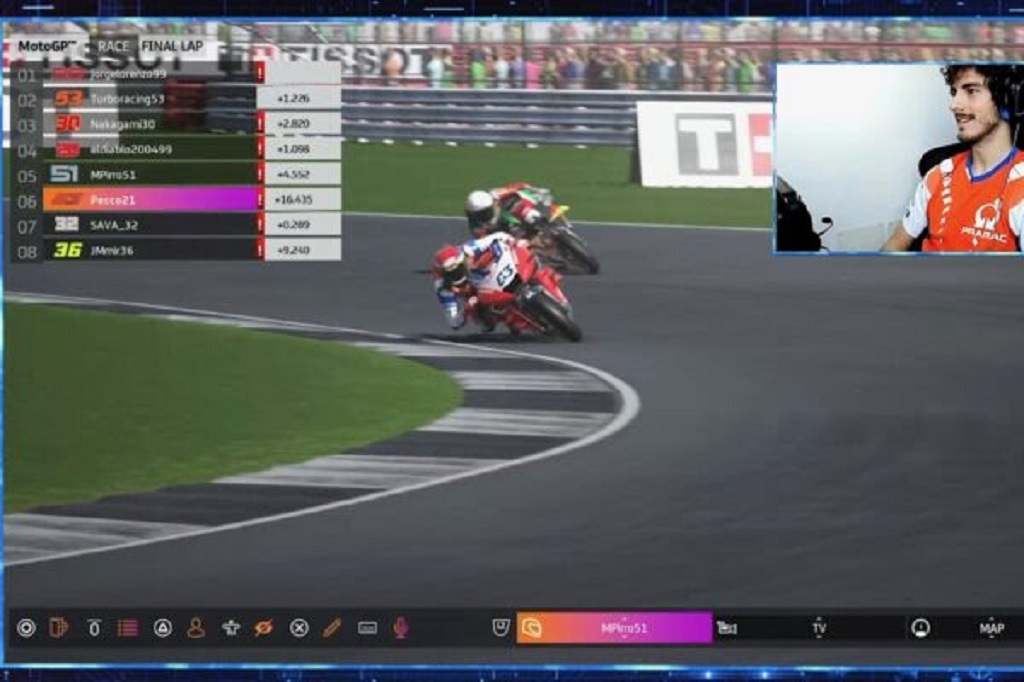This screenshot has width=1024, height=682.
Task: Click the red exclamation marker on the Pecco21 row
Action: [x=261, y=199]
